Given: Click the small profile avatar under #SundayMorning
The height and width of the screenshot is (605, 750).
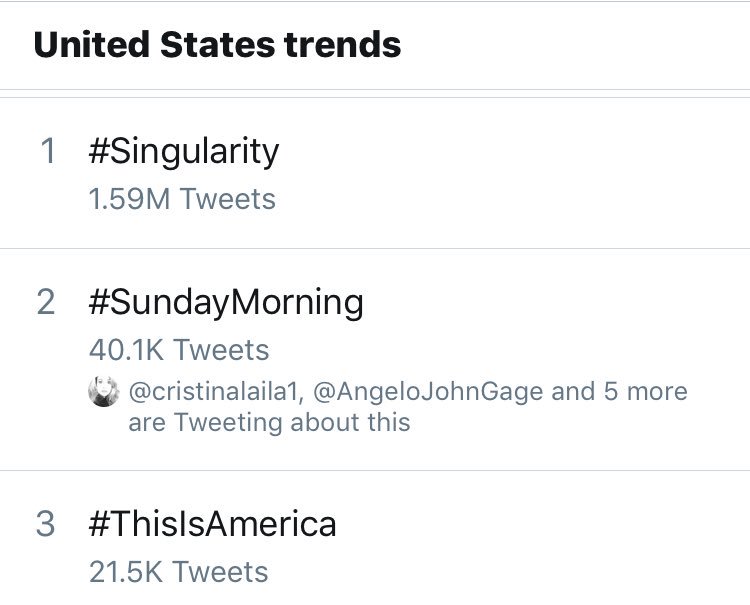Looking at the screenshot, I should [x=104, y=391].
